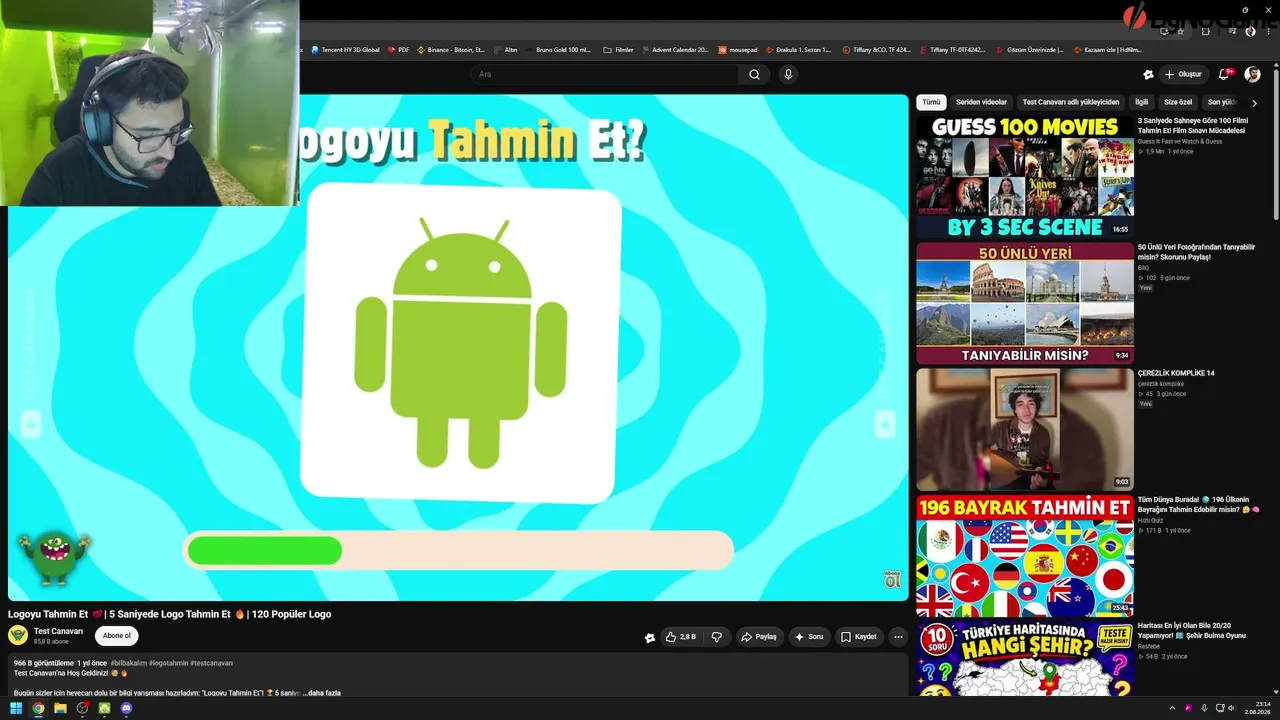Open the YouTube account avatar menu
The width and height of the screenshot is (1280, 720).
pos(1252,74)
